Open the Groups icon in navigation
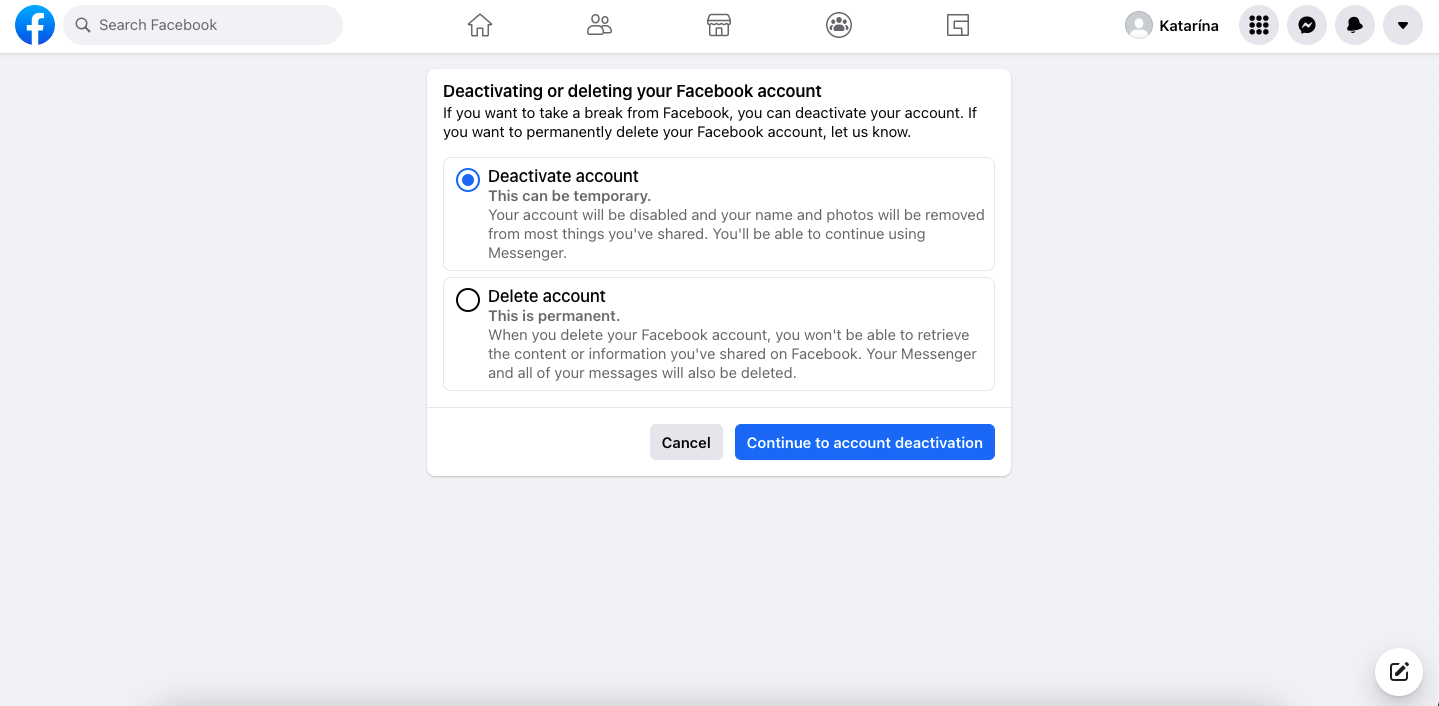The image size is (1439, 706). pos(839,25)
